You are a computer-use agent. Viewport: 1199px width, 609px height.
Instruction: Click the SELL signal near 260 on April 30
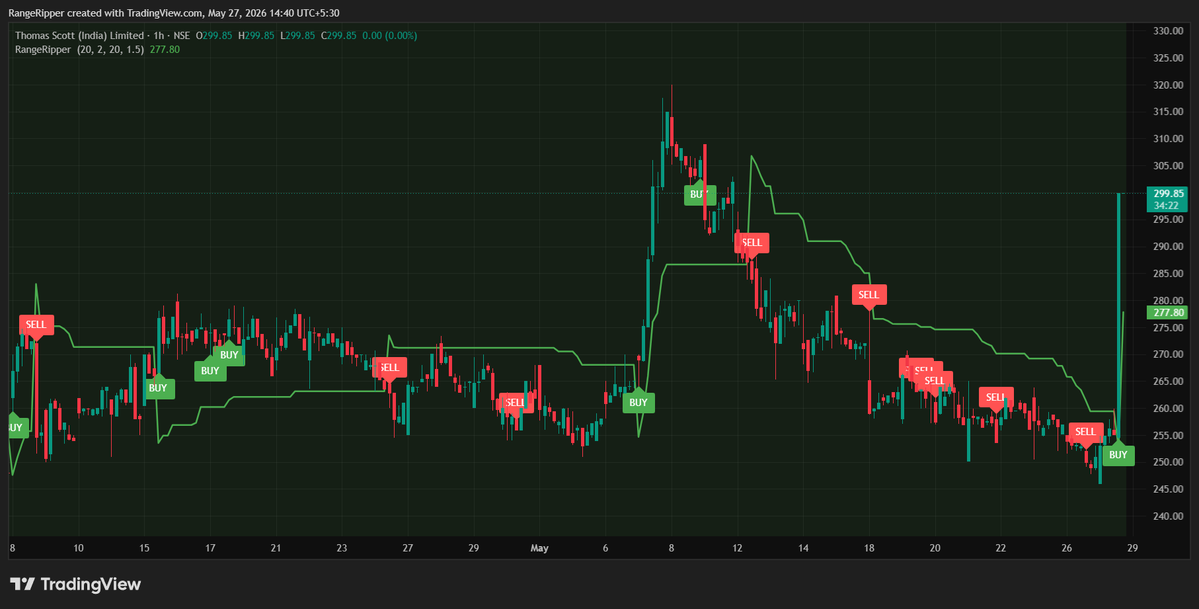click(x=515, y=402)
